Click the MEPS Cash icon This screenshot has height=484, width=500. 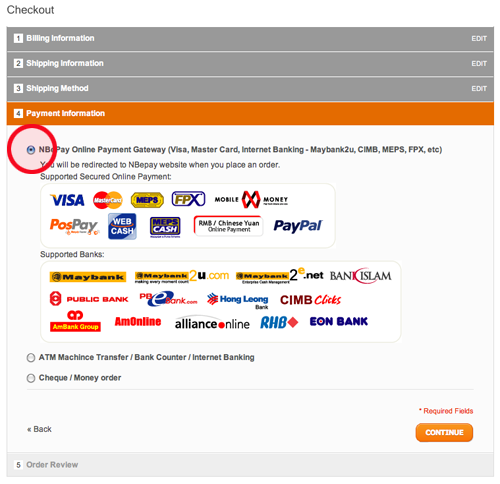[165, 227]
